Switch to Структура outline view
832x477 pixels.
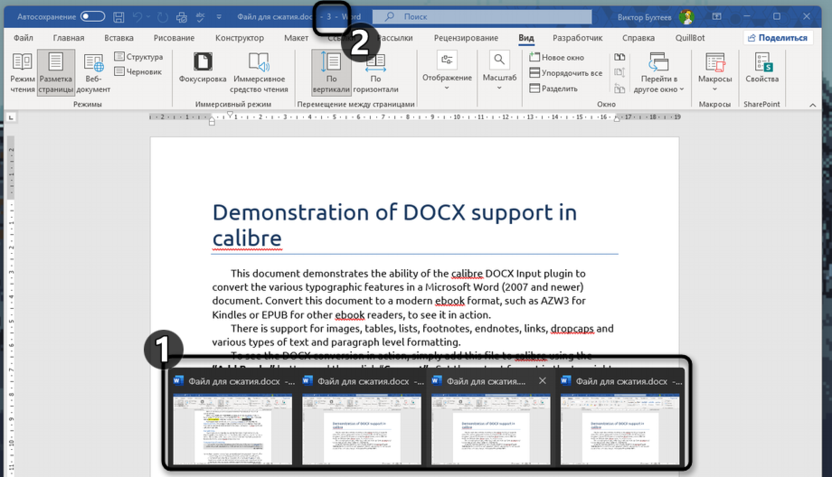point(139,57)
